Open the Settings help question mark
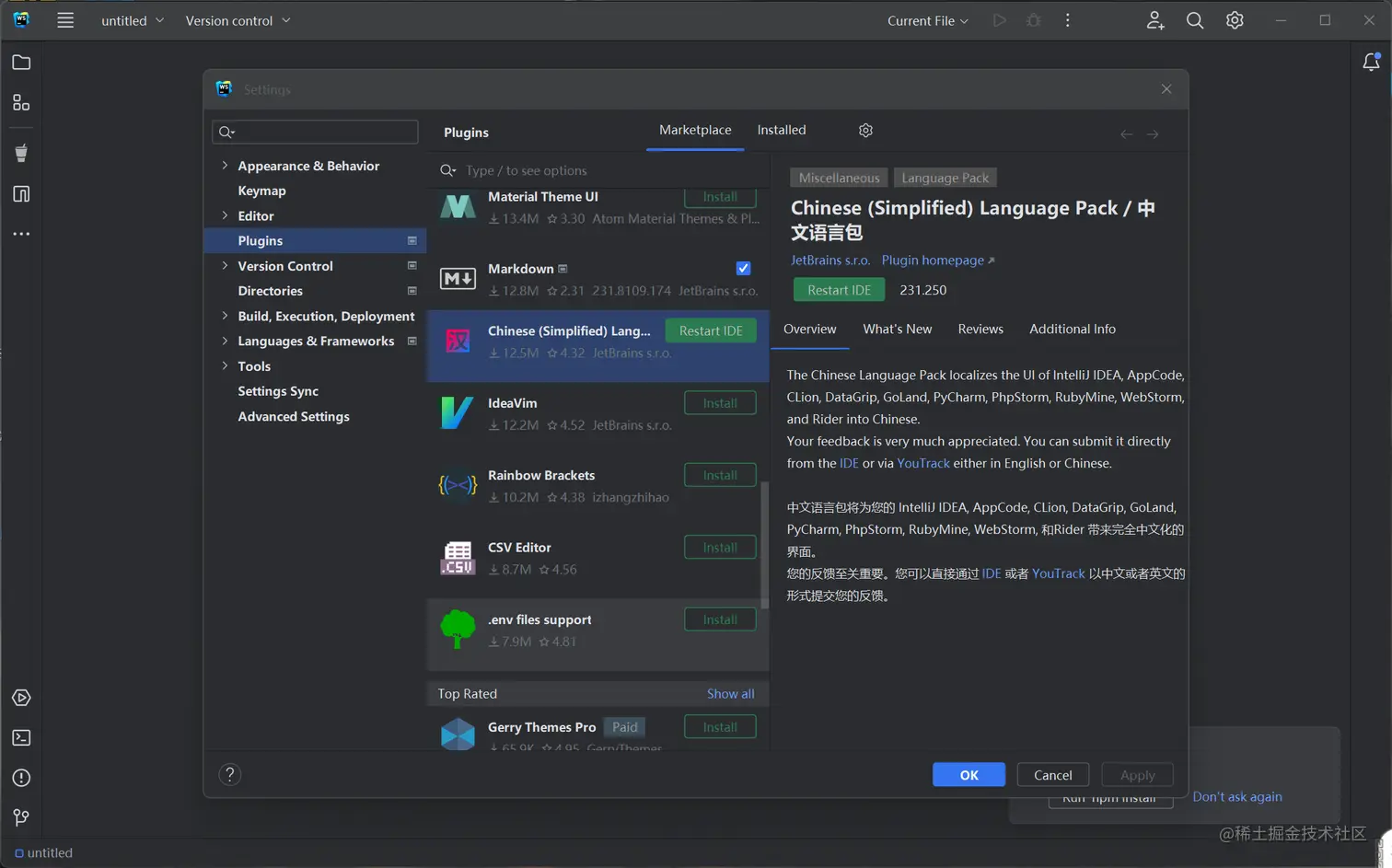This screenshot has height=868, width=1392. point(230,775)
